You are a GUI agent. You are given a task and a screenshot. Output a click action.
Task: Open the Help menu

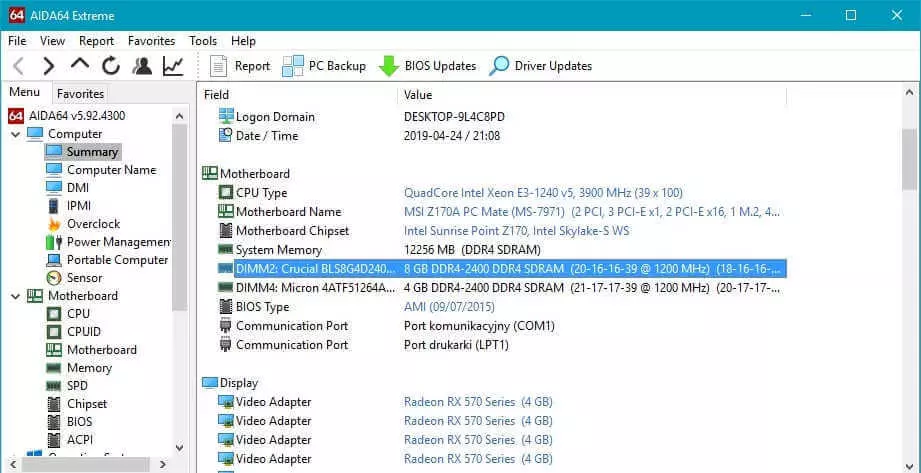click(243, 41)
